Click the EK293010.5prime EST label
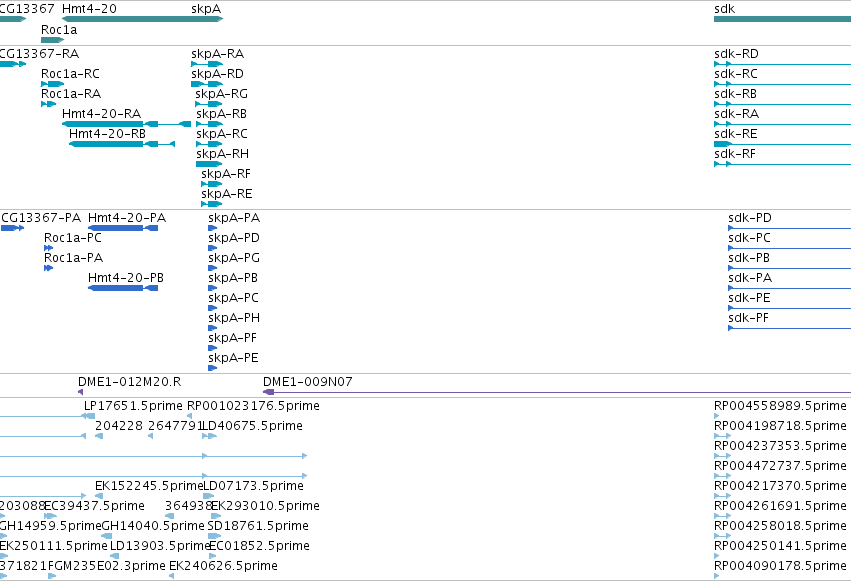 tap(265, 506)
